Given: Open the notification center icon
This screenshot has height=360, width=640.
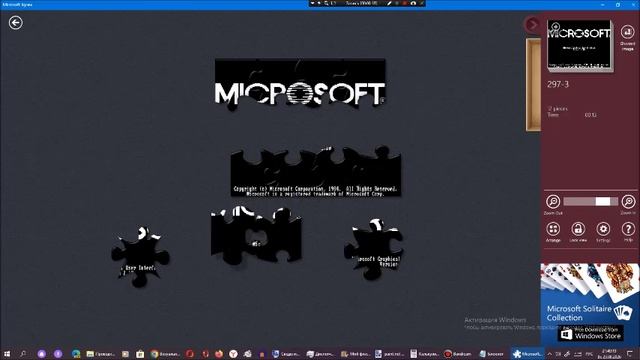Looking at the screenshot, I should pos(630,354).
